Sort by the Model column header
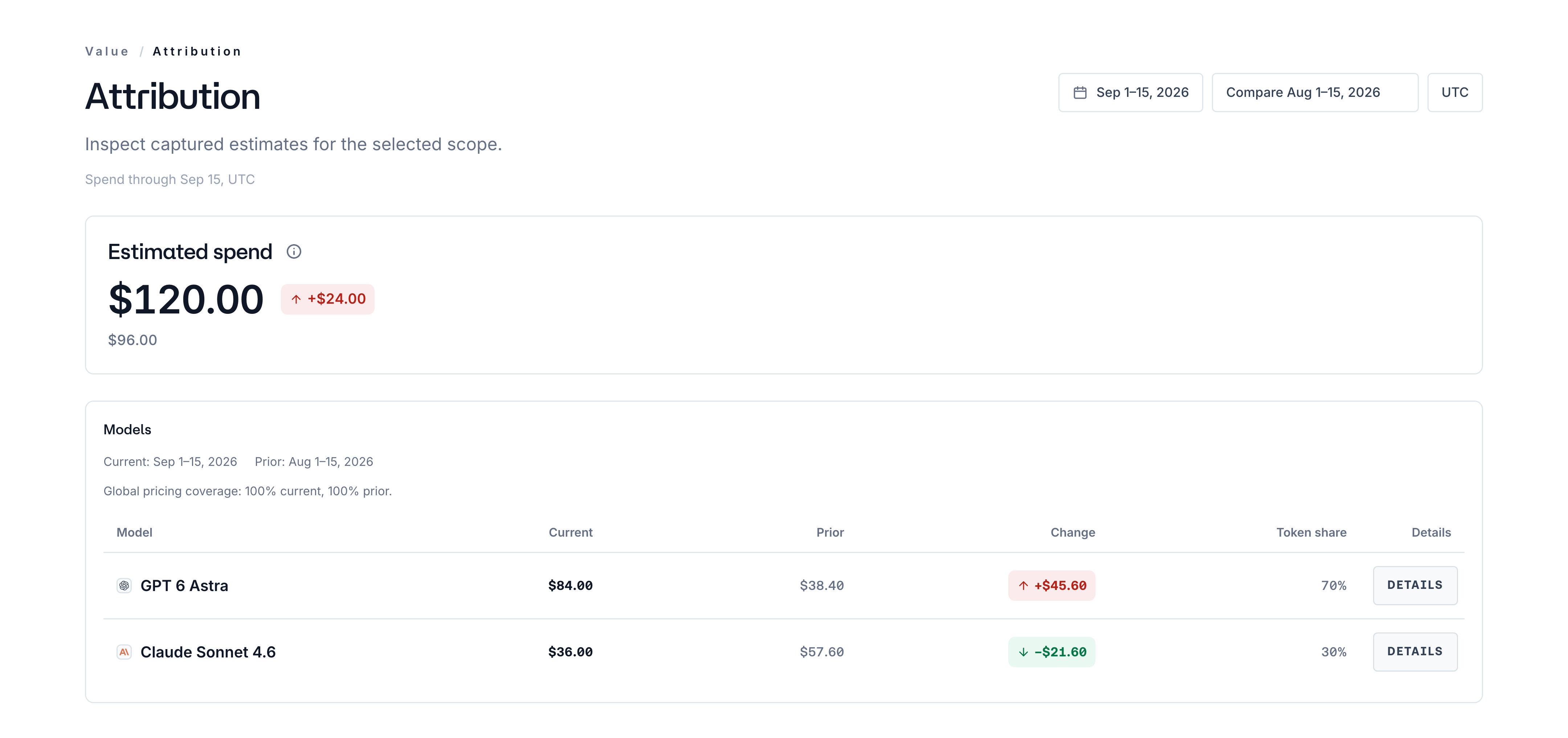The width and height of the screenshot is (1568, 738). coord(135,532)
